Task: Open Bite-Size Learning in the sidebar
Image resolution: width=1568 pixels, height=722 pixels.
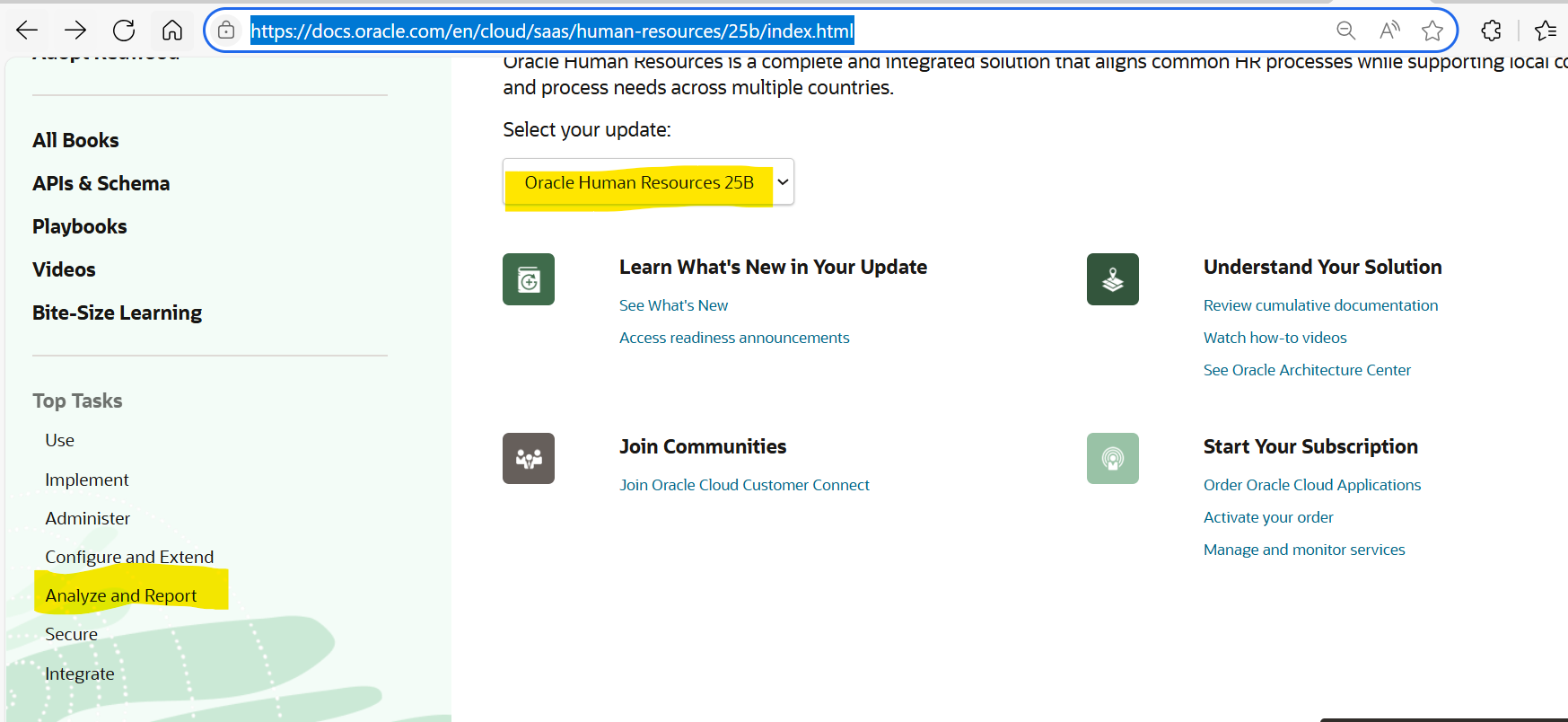Action: pyautogui.click(x=118, y=313)
